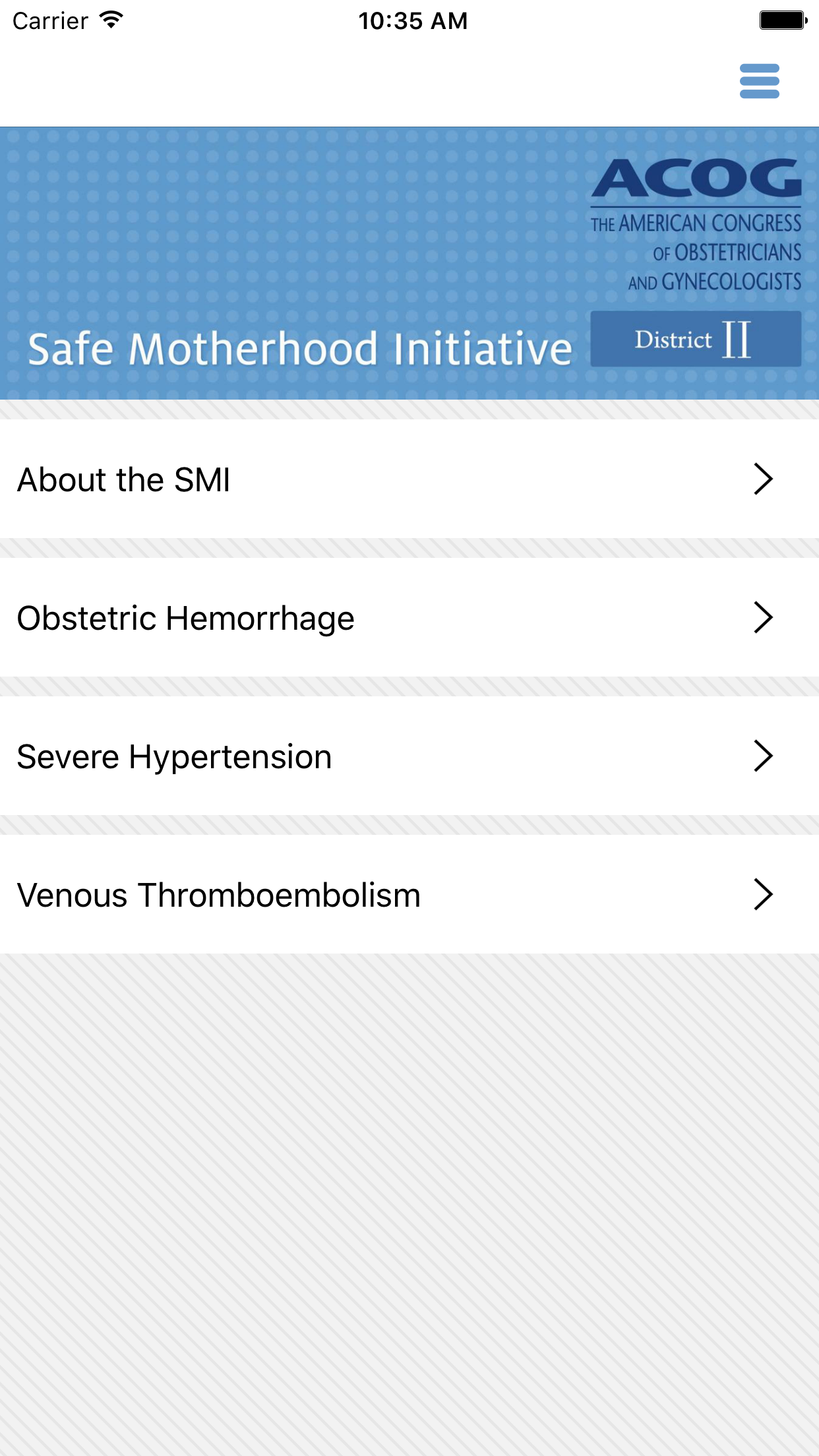Open the About the SMI item
Screen dimensions: 819x1456
124,479
